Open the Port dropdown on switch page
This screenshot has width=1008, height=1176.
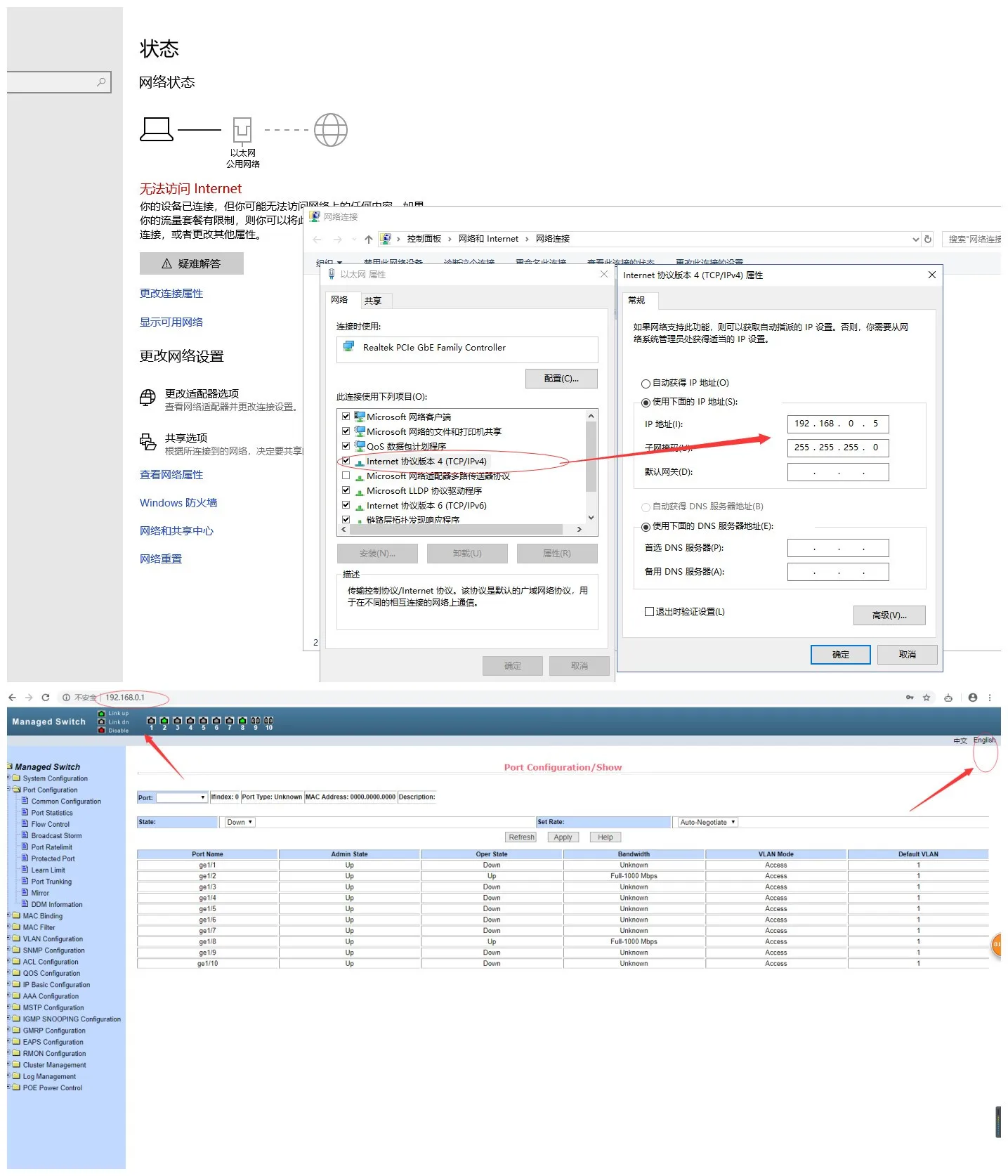click(x=182, y=797)
